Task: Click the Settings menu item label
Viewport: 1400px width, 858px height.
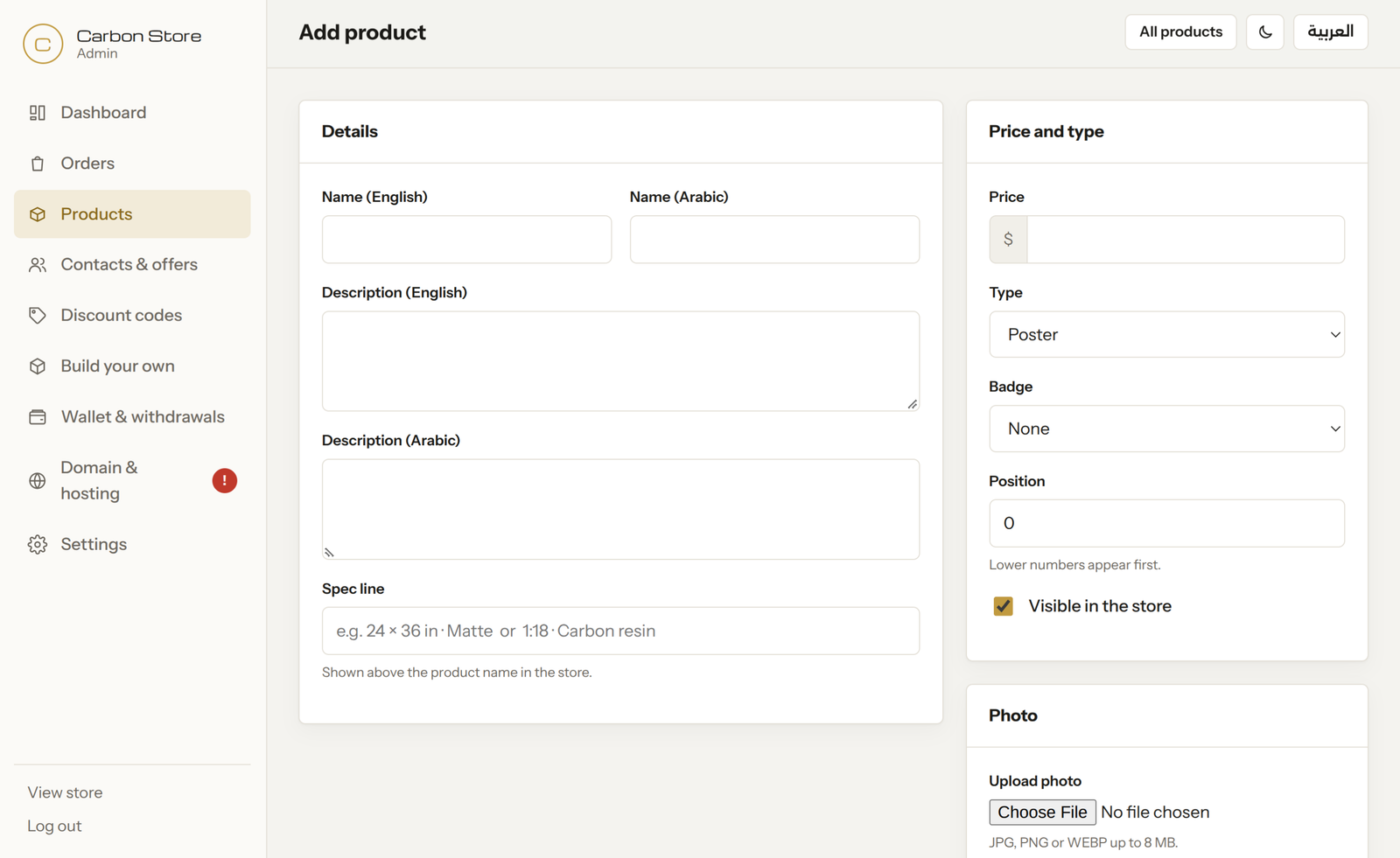Action: tap(94, 545)
